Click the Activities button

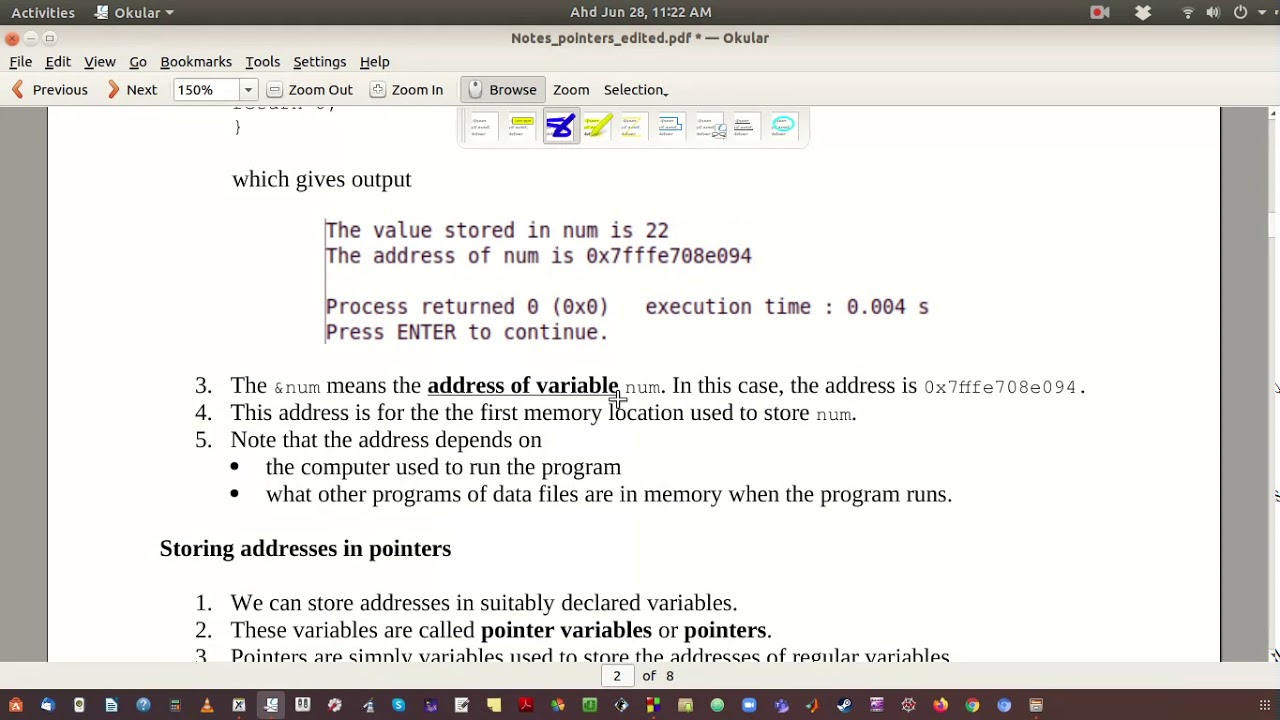[x=43, y=12]
